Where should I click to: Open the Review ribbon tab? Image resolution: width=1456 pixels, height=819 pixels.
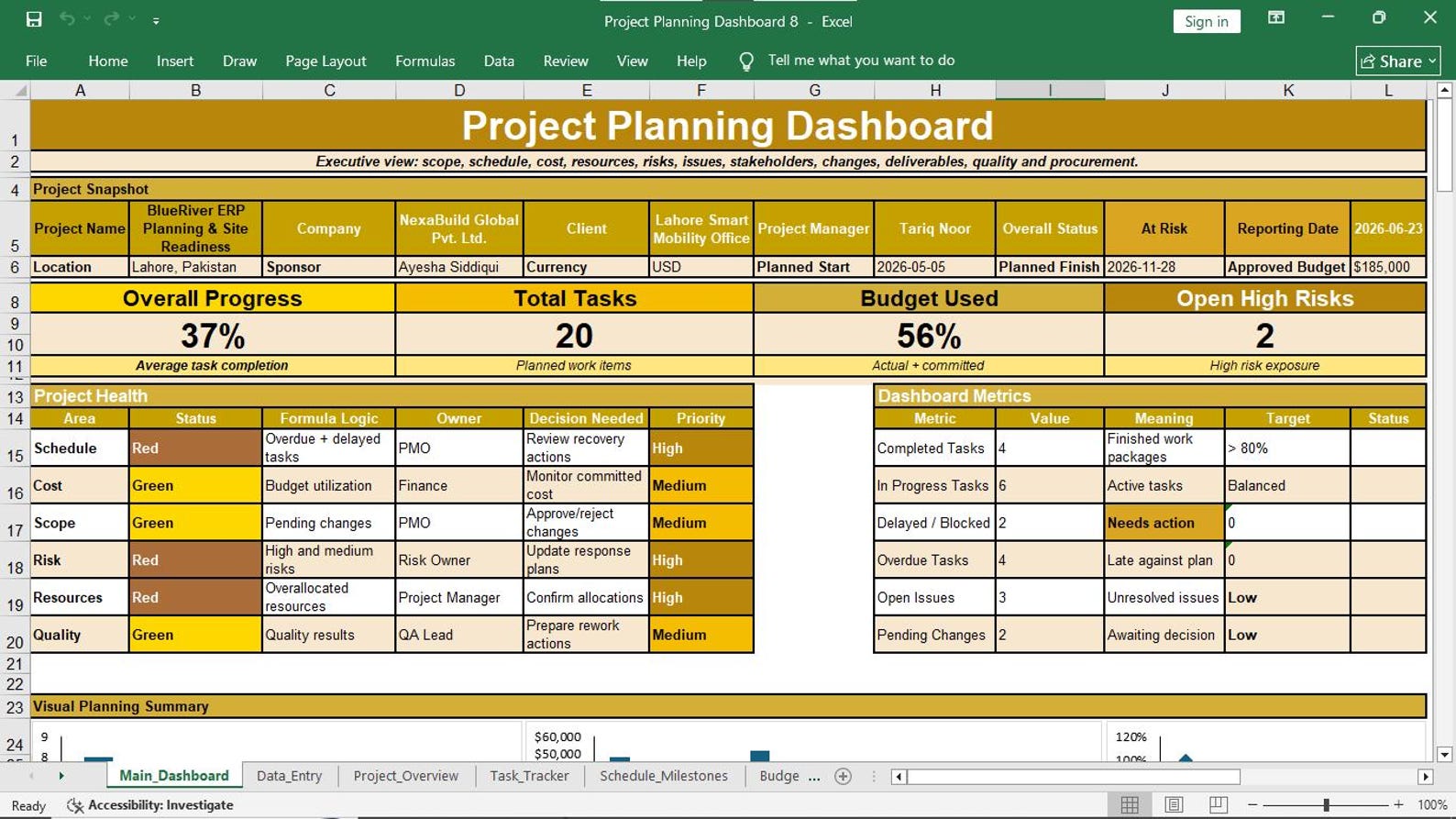click(566, 61)
